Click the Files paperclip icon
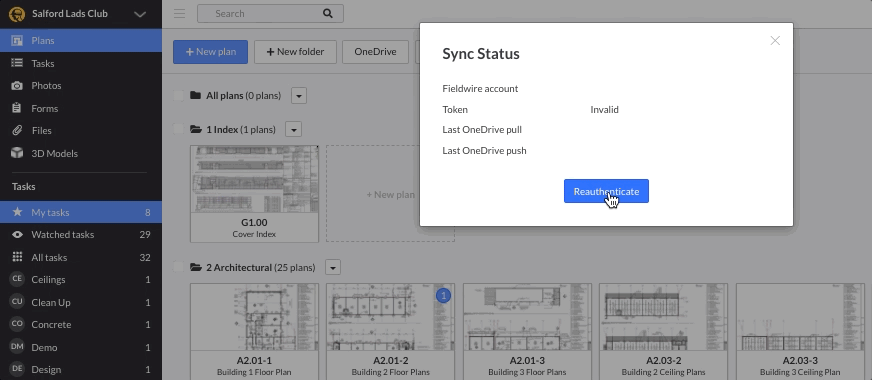This screenshot has width=872, height=380. (x=17, y=131)
